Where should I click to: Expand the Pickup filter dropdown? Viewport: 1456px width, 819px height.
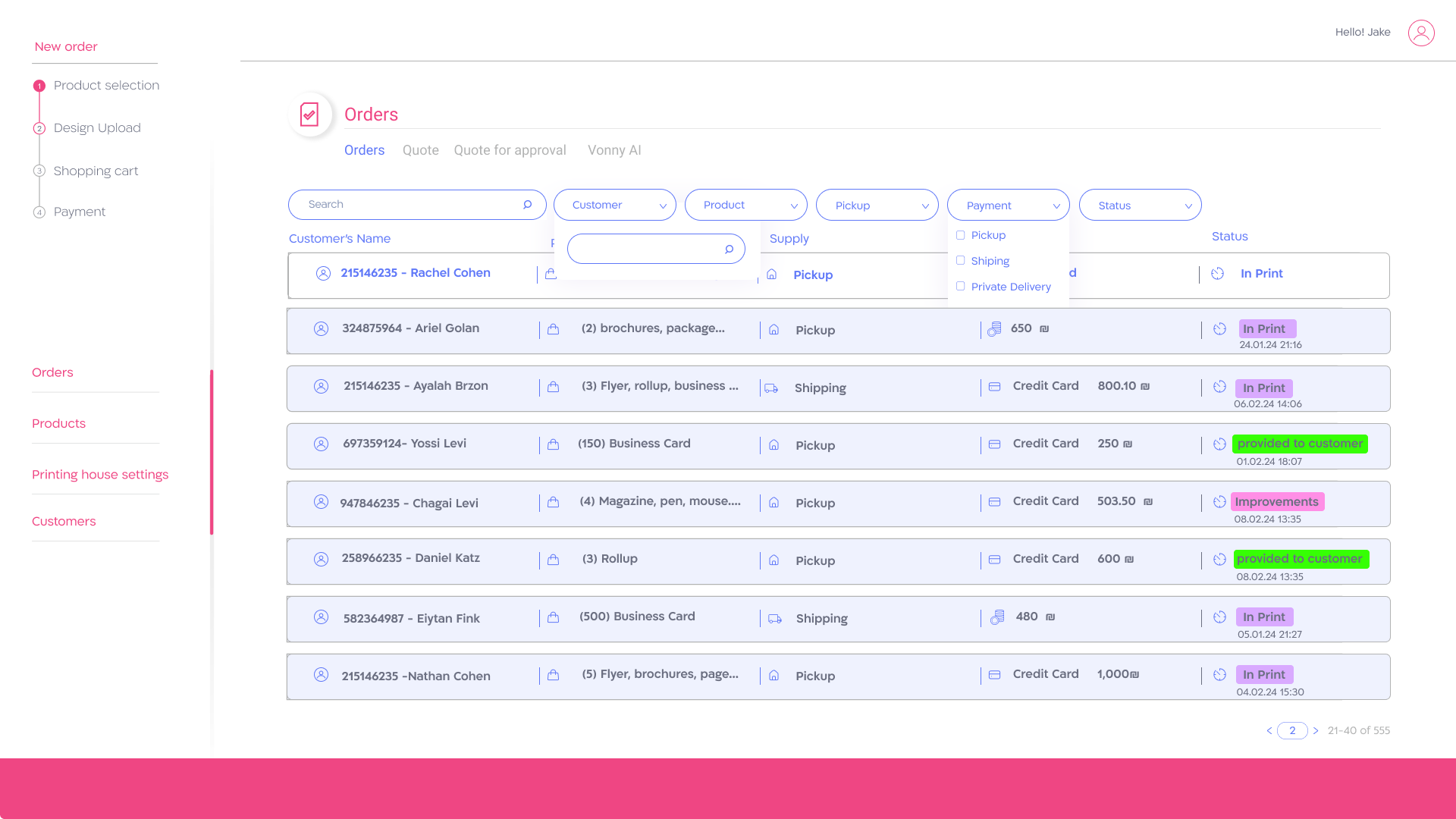point(877,206)
